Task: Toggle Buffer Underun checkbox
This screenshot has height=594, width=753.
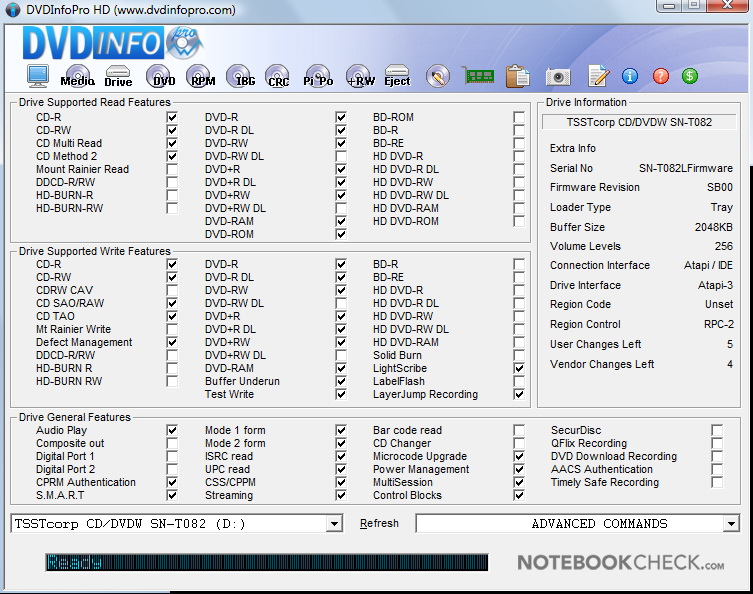Action: (x=341, y=381)
